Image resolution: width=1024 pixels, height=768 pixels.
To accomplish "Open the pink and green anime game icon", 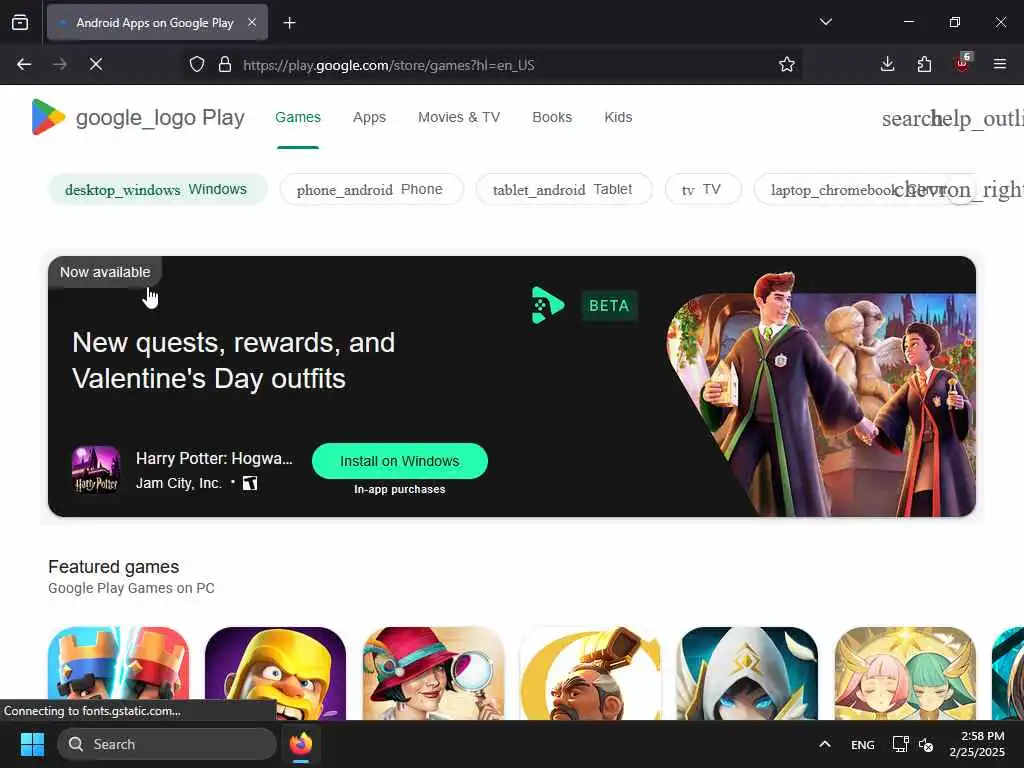I will 905,673.
